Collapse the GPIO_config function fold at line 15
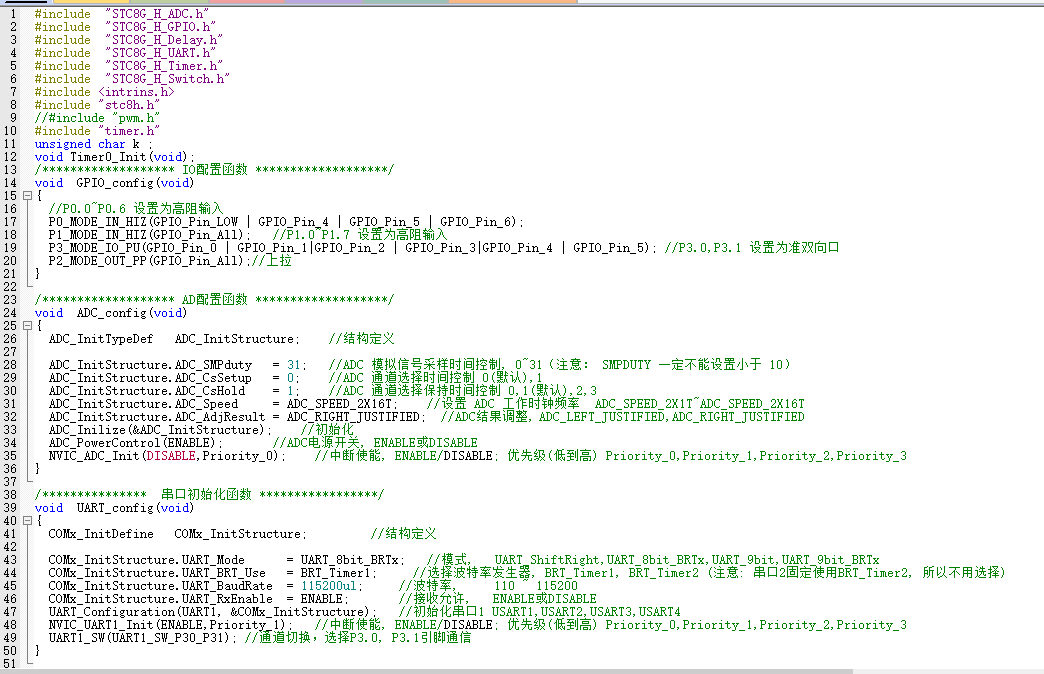This screenshot has width=1044, height=674. [x=27, y=196]
